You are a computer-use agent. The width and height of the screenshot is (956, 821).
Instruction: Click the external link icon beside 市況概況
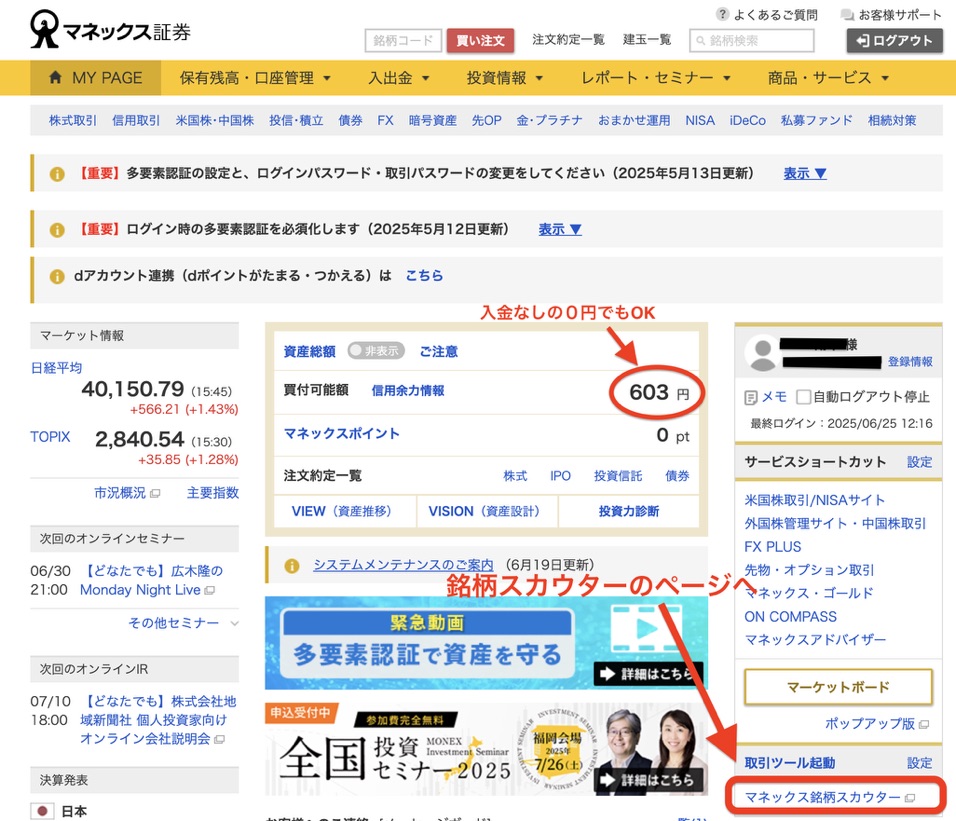[x=155, y=493]
